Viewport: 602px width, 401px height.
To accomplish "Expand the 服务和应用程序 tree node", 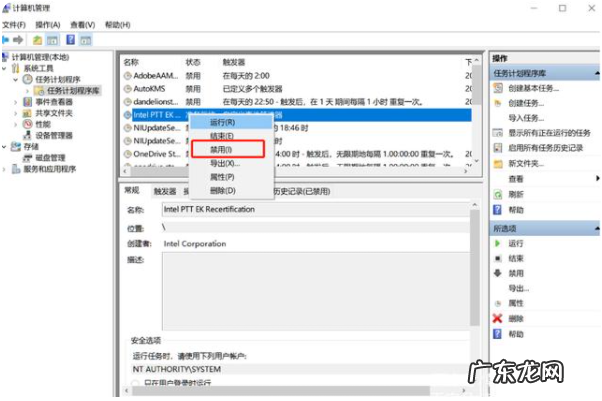I will [4, 169].
